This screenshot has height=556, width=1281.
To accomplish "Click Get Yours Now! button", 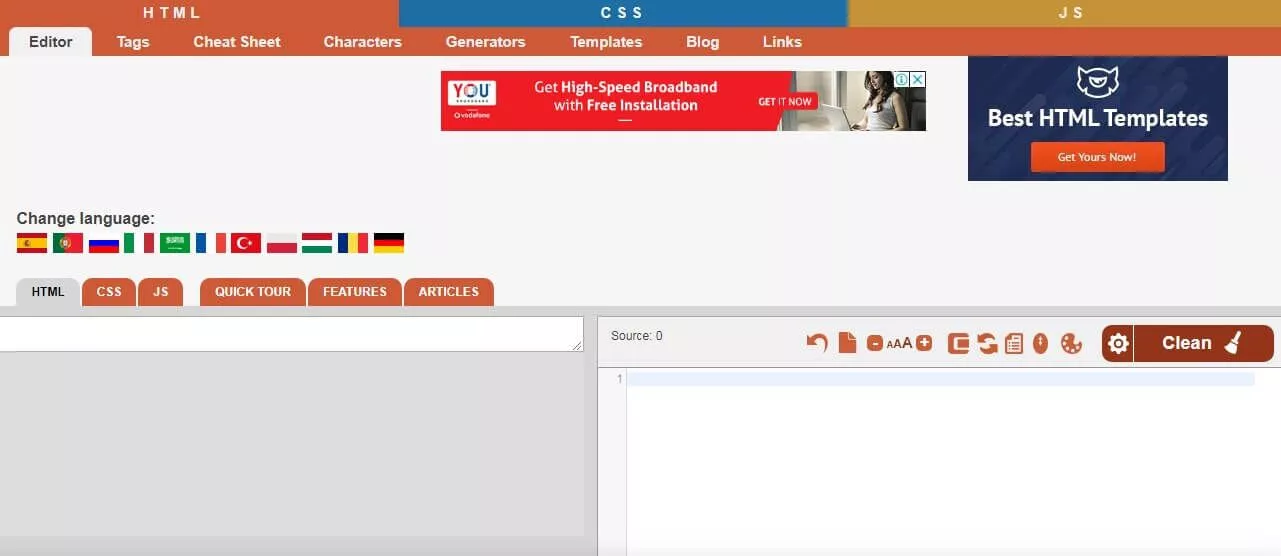I will coord(1097,157).
